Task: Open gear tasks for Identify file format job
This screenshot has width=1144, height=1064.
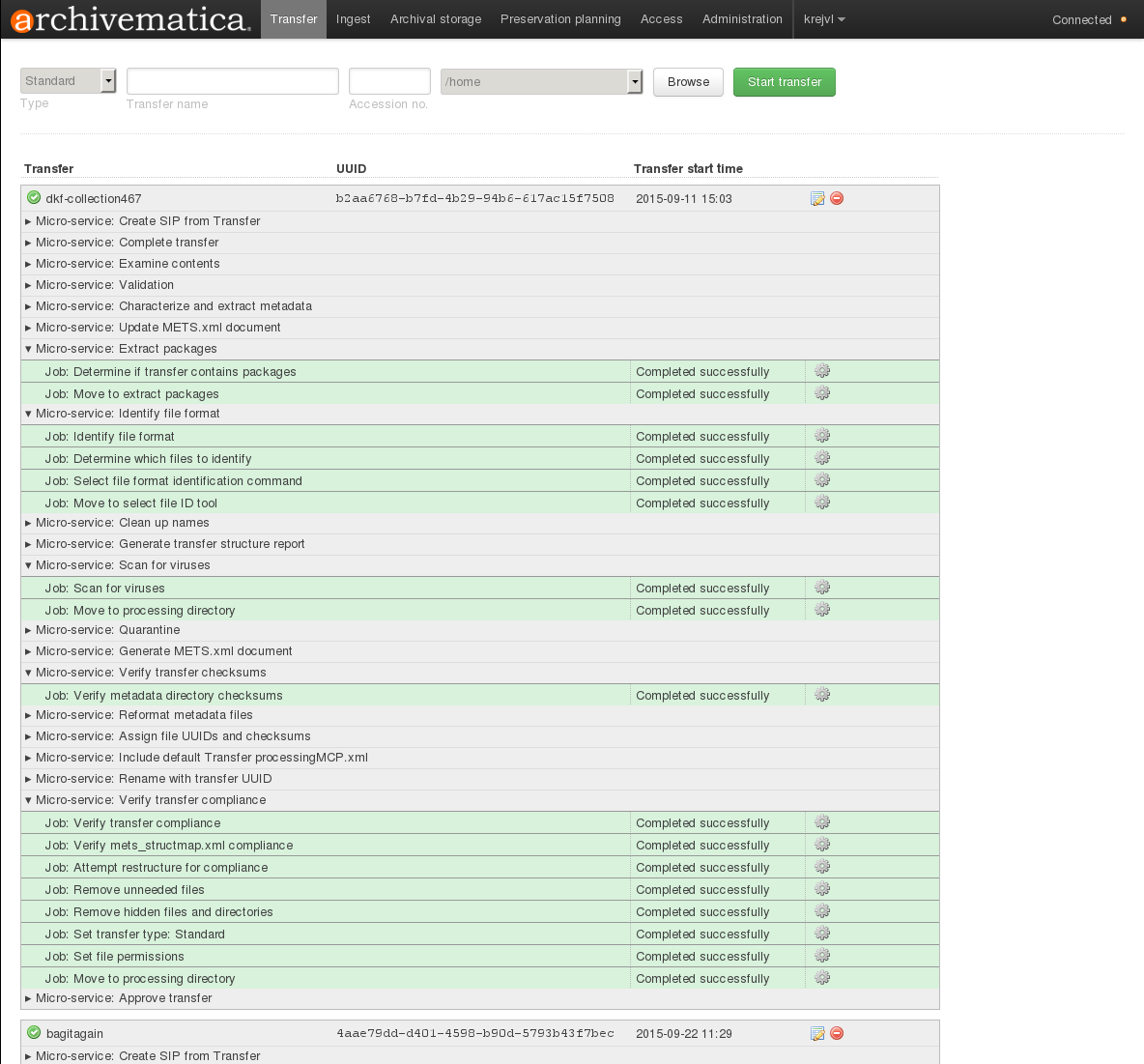Action: coord(821,435)
